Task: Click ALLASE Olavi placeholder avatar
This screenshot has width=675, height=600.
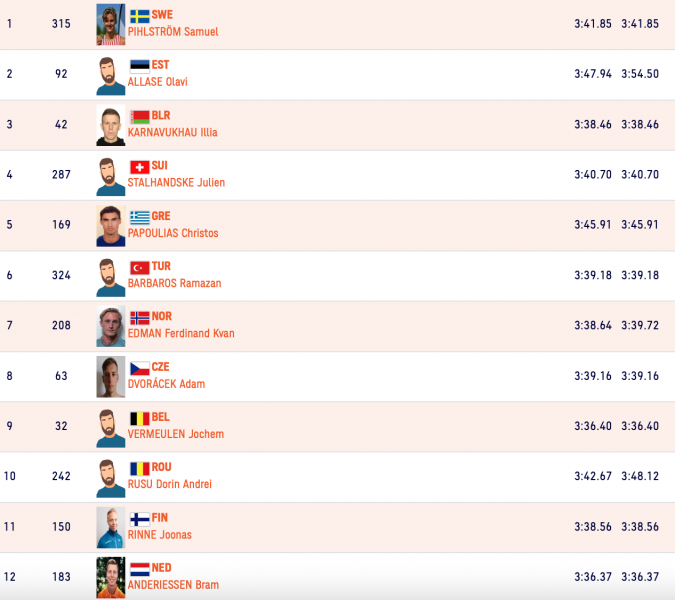Action: (x=111, y=75)
